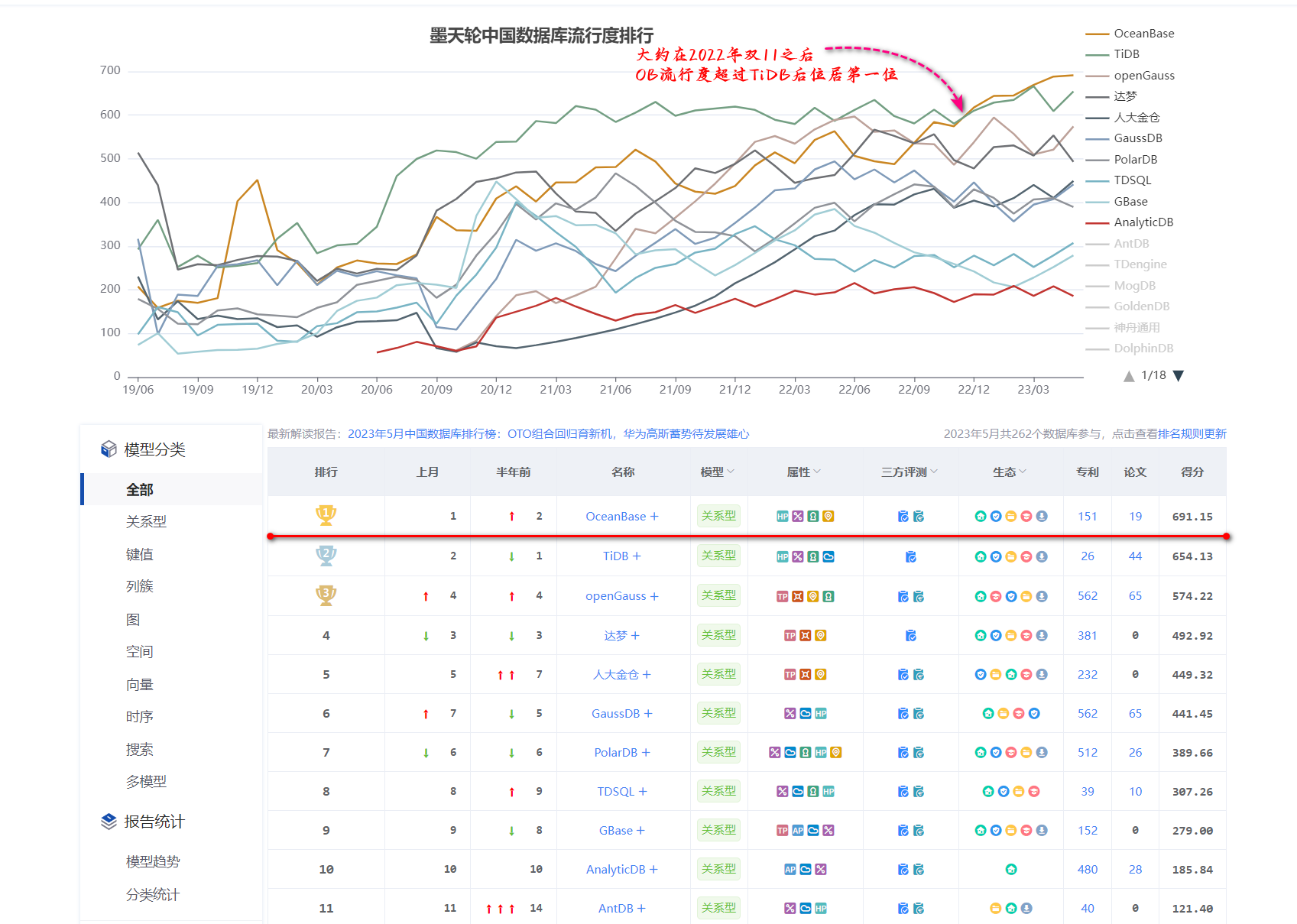Click the yellow folder icon in 达梦 row
This screenshot has height=924, width=1297.
click(x=1011, y=636)
